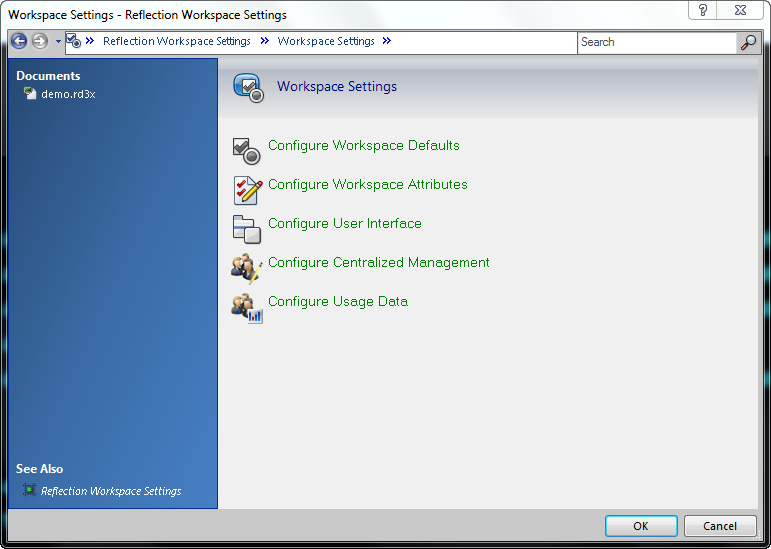771x549 pixels.
Task: Click the Configure Workspace Defaults icon
Action: click(246, 151)
